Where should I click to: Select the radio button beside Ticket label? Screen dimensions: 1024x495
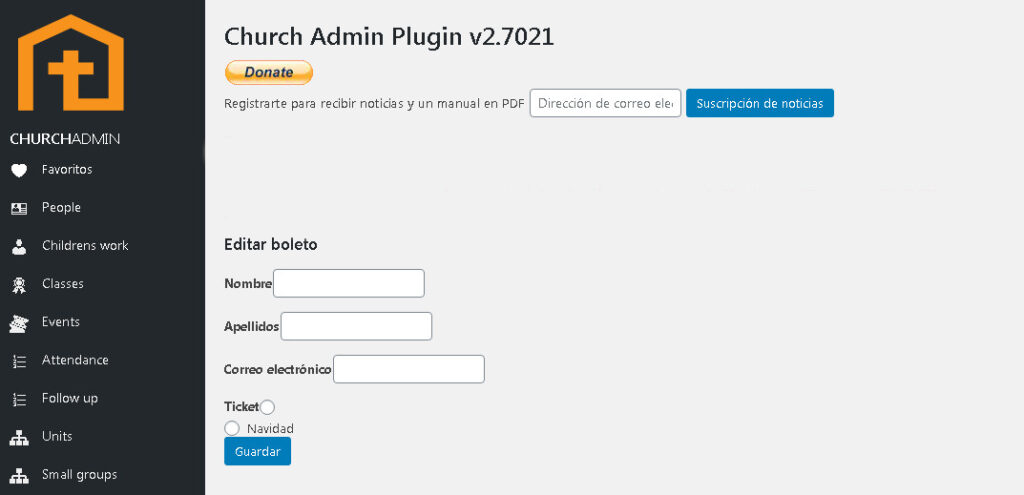267,407
